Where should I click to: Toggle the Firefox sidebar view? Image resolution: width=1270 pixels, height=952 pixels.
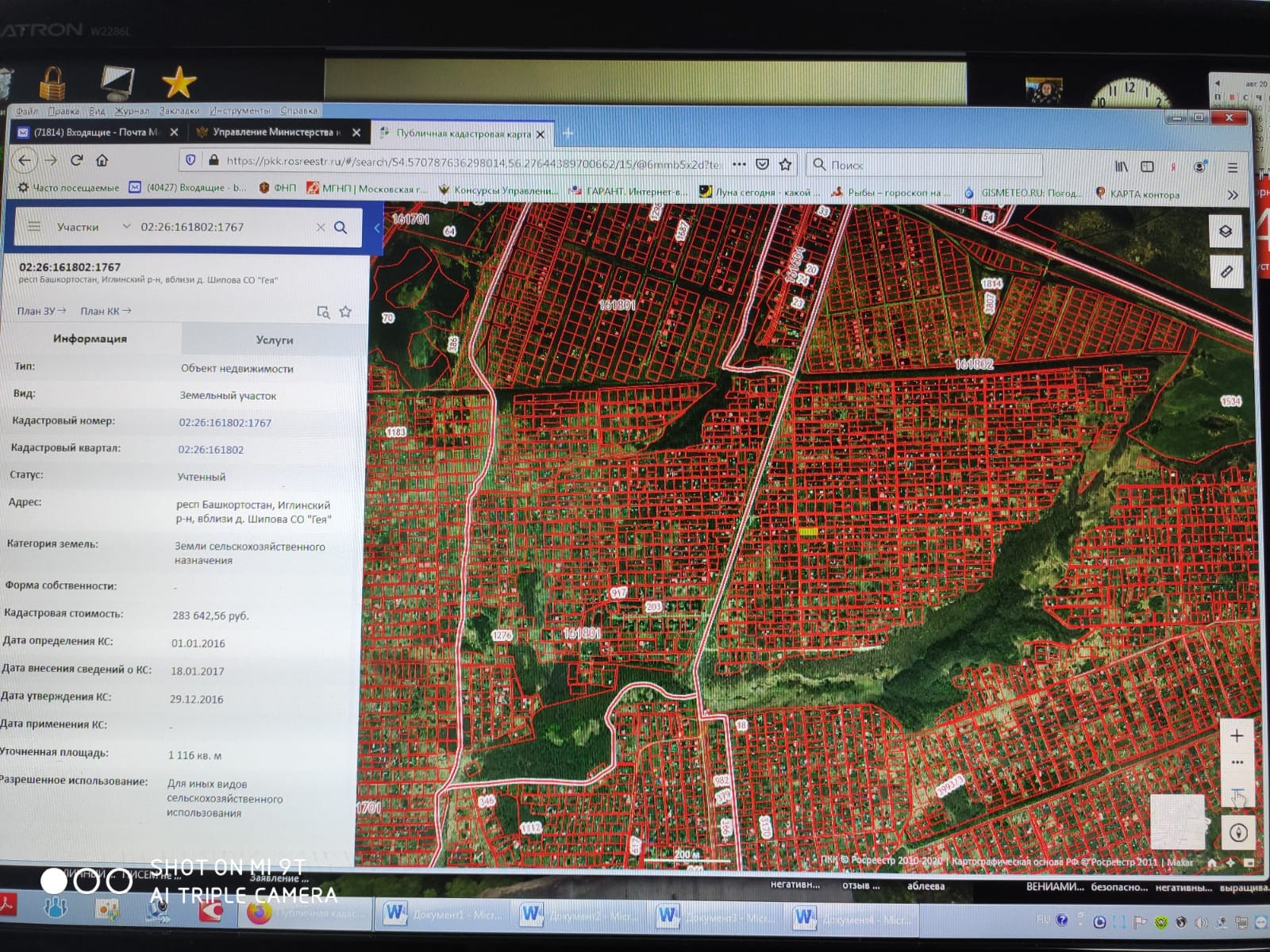tap(1147, 167)
